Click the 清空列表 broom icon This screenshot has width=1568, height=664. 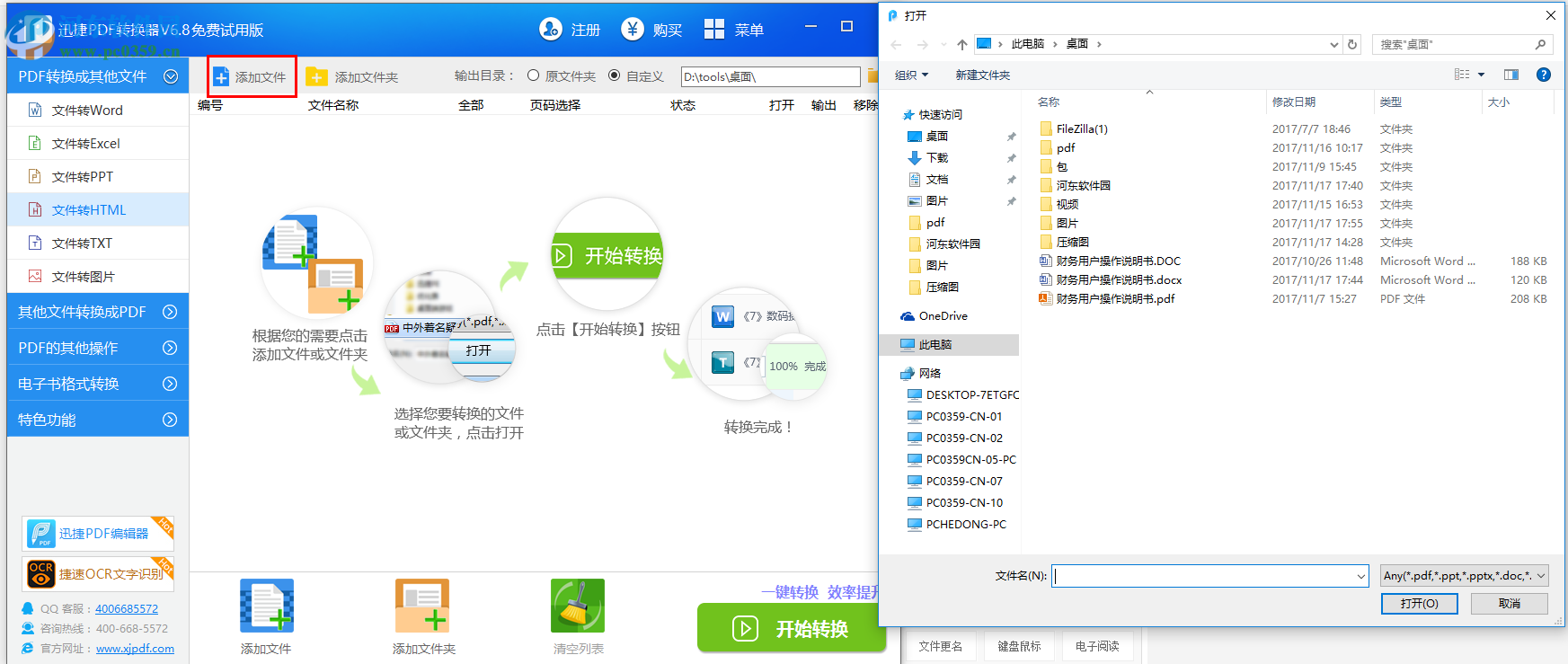coord(578,606)
